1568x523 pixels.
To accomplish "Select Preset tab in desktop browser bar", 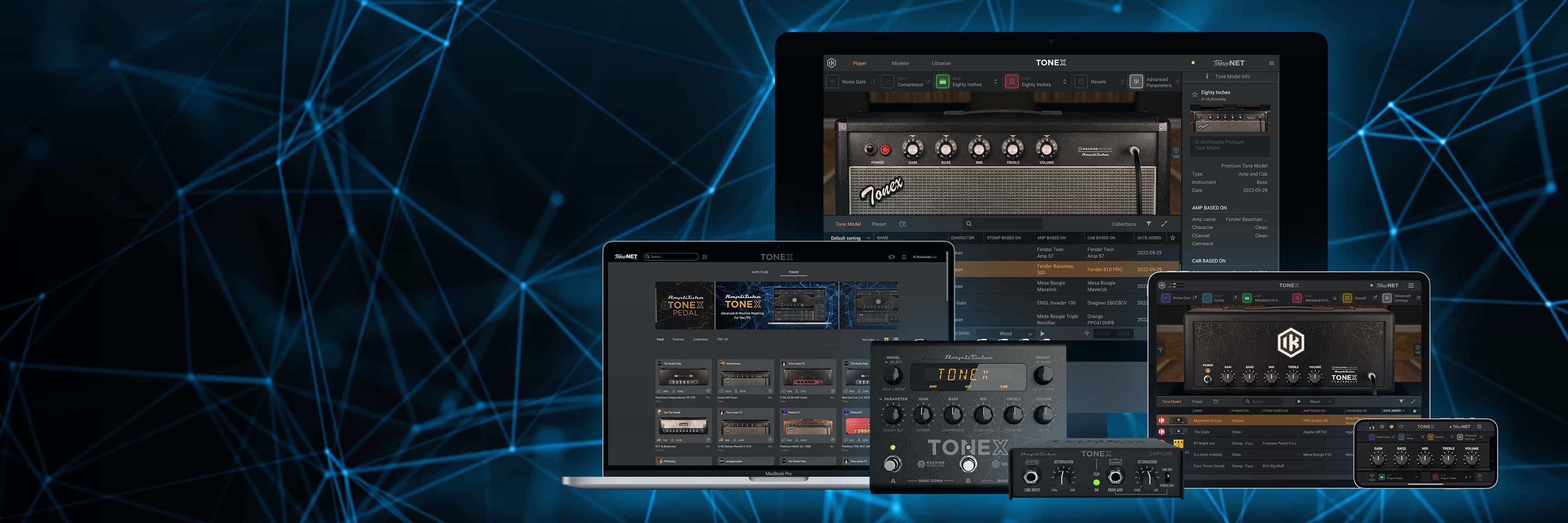I will click(x=879, y=224).
